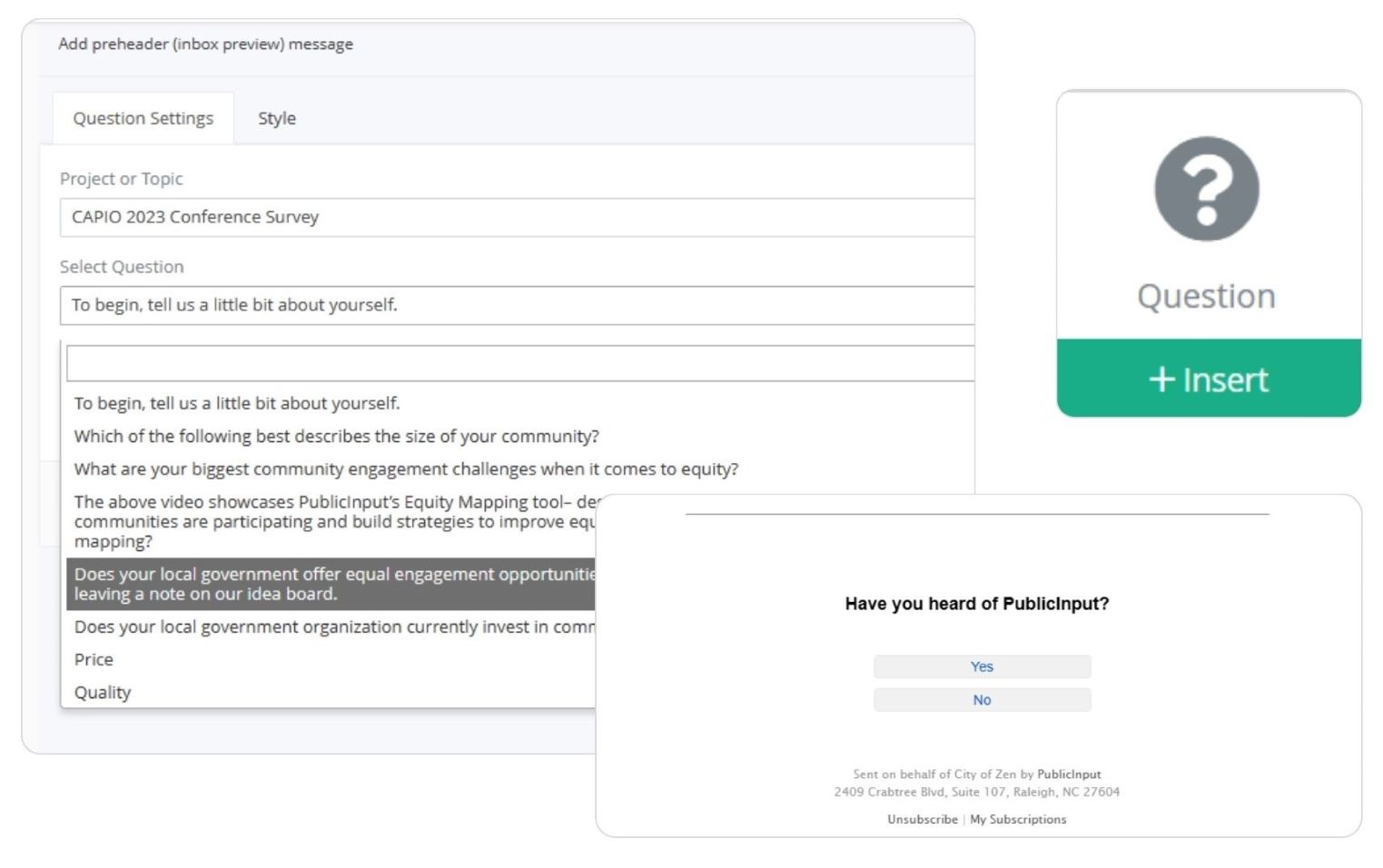This screenshot has height=868, width=1383.
Task: Answer Yes to PublicInput question
Action: point(982,666)
